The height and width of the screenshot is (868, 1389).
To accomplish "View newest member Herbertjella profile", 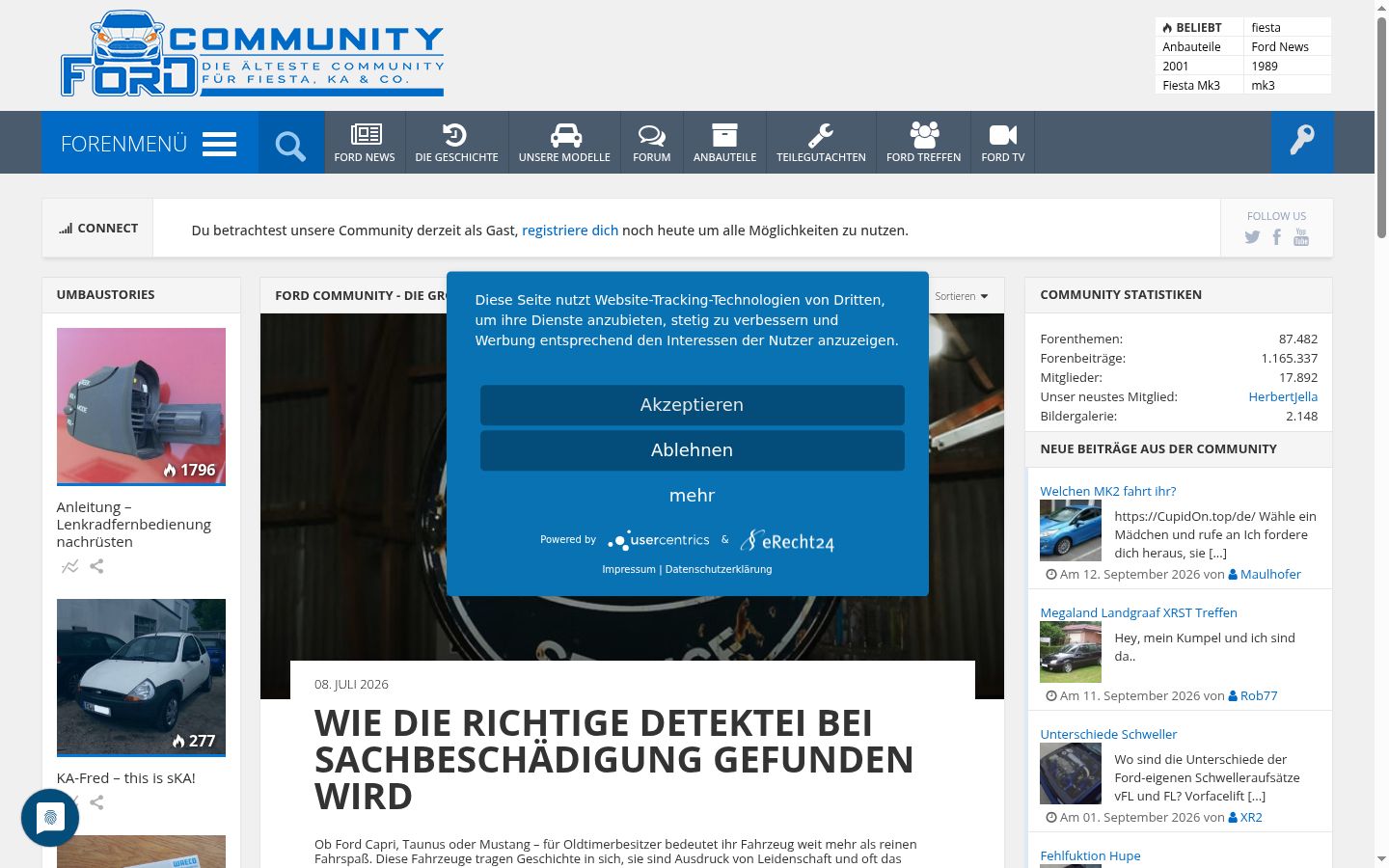I will [x=1283, y=396].
